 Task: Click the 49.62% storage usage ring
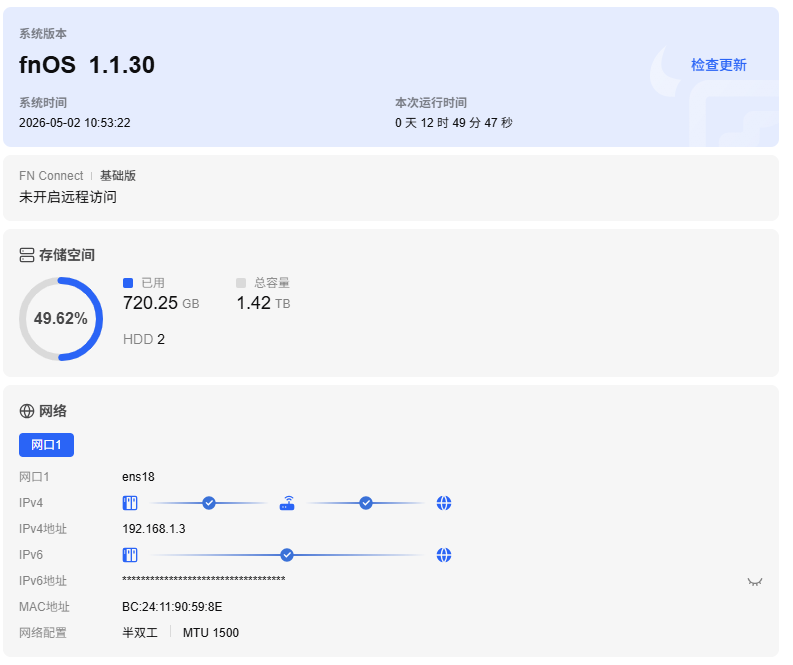pos(61,319)
